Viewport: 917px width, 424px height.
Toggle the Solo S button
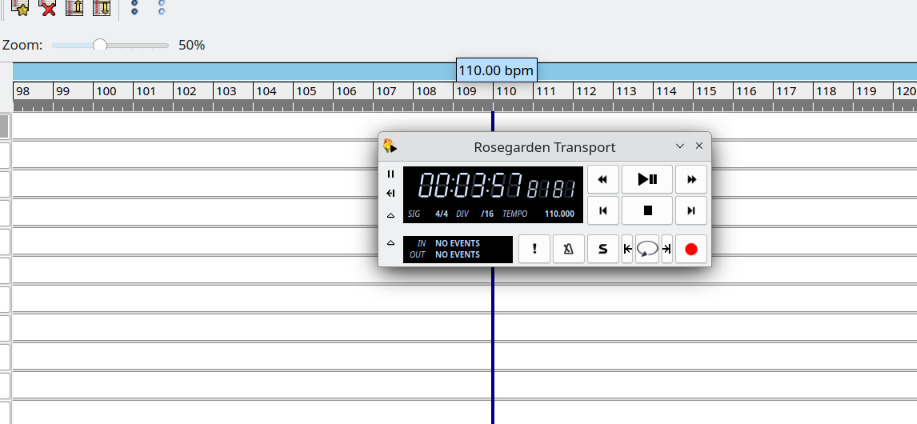[x=602, y=249]
